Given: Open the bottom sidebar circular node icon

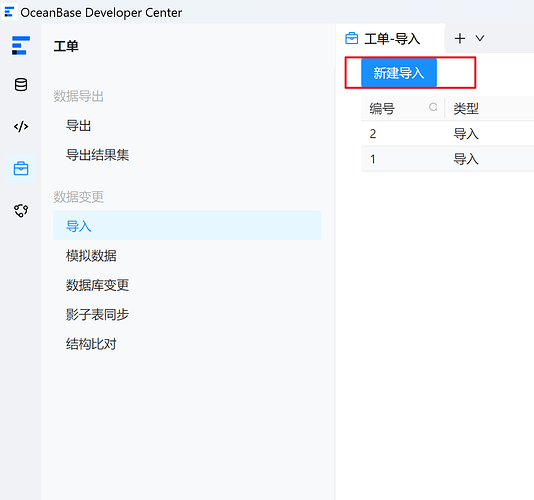Looking at the screenshot, I should click(21, 210).
